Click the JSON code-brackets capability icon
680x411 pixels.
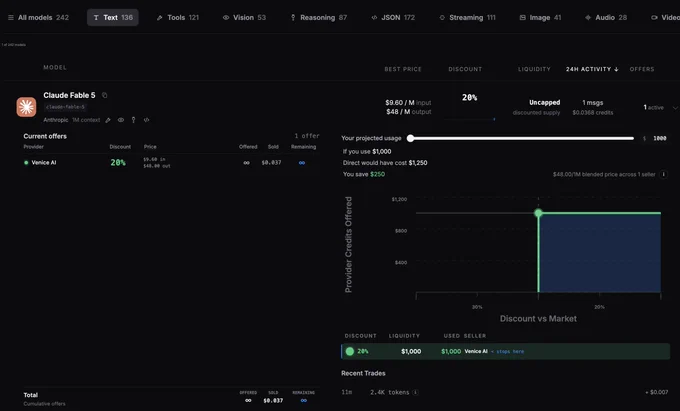coord(147,120)
